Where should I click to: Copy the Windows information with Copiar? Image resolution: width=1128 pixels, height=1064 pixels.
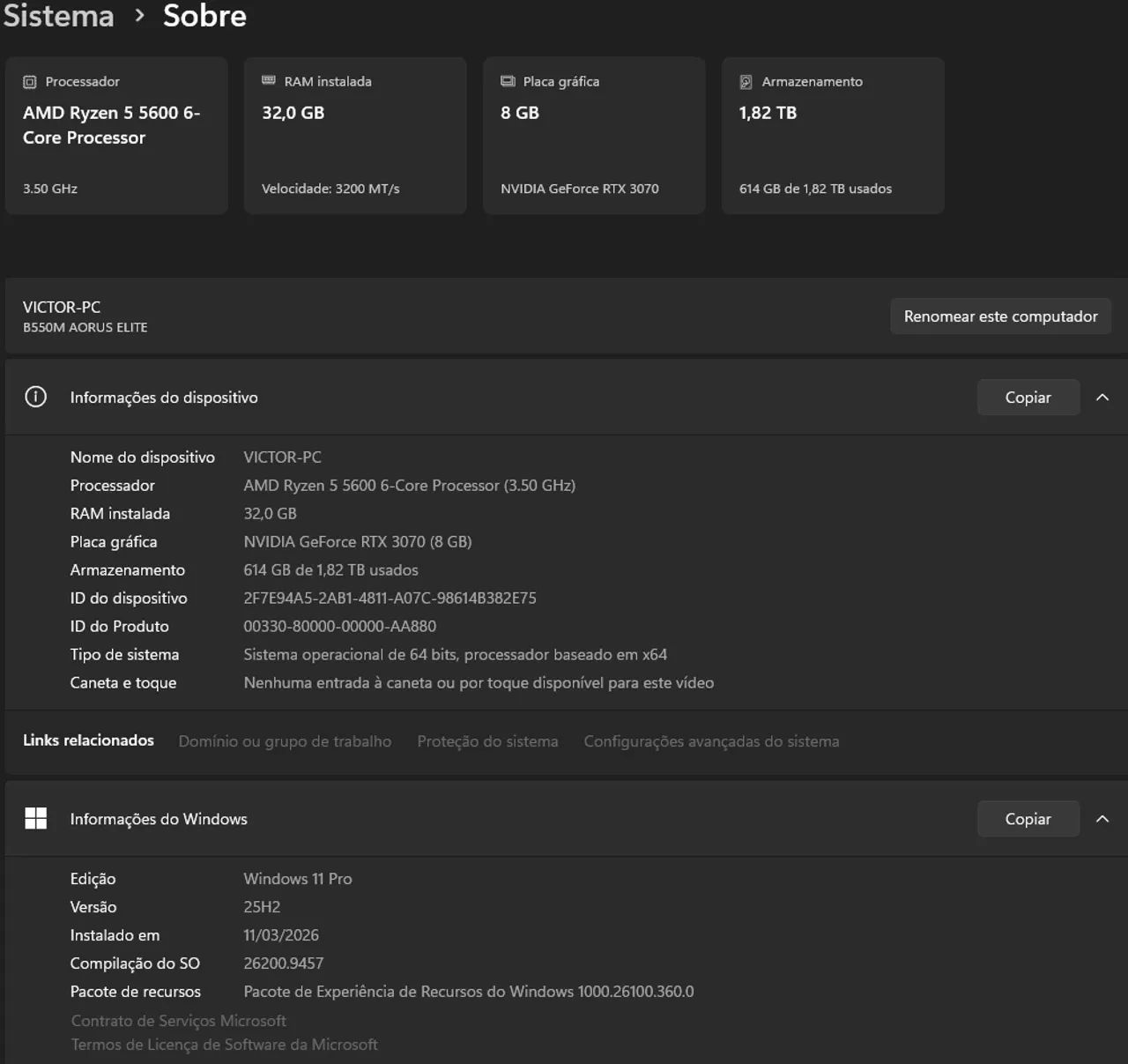pos(1028,819)
